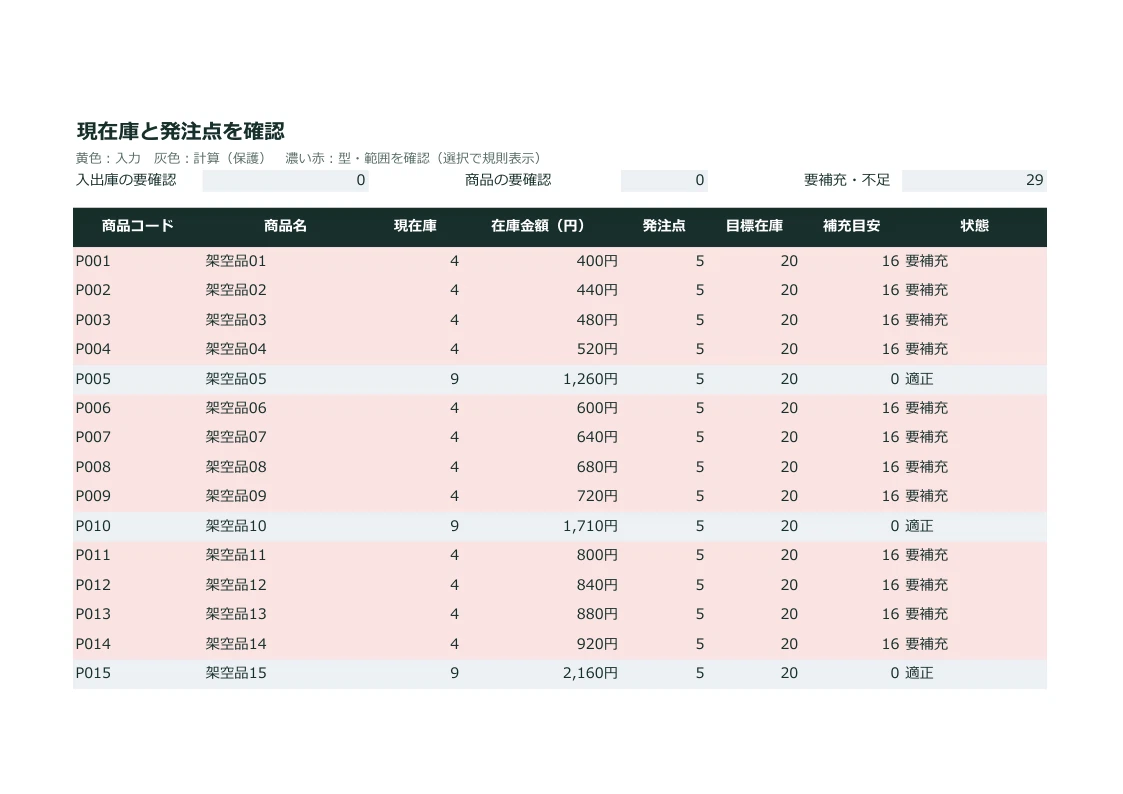Select product name 架空品07
This screenshot has width=1123, height=794.
pos(236,437)
